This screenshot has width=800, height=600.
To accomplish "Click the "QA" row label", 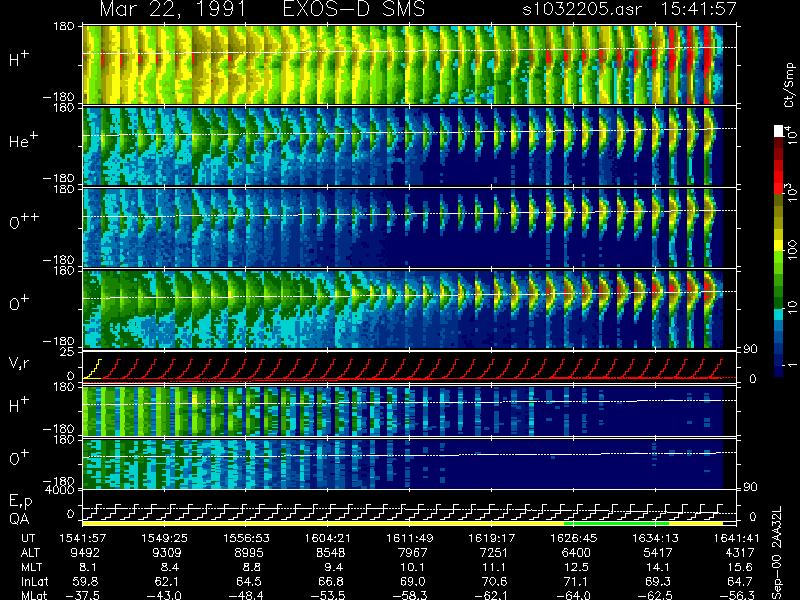I will 19,519.
